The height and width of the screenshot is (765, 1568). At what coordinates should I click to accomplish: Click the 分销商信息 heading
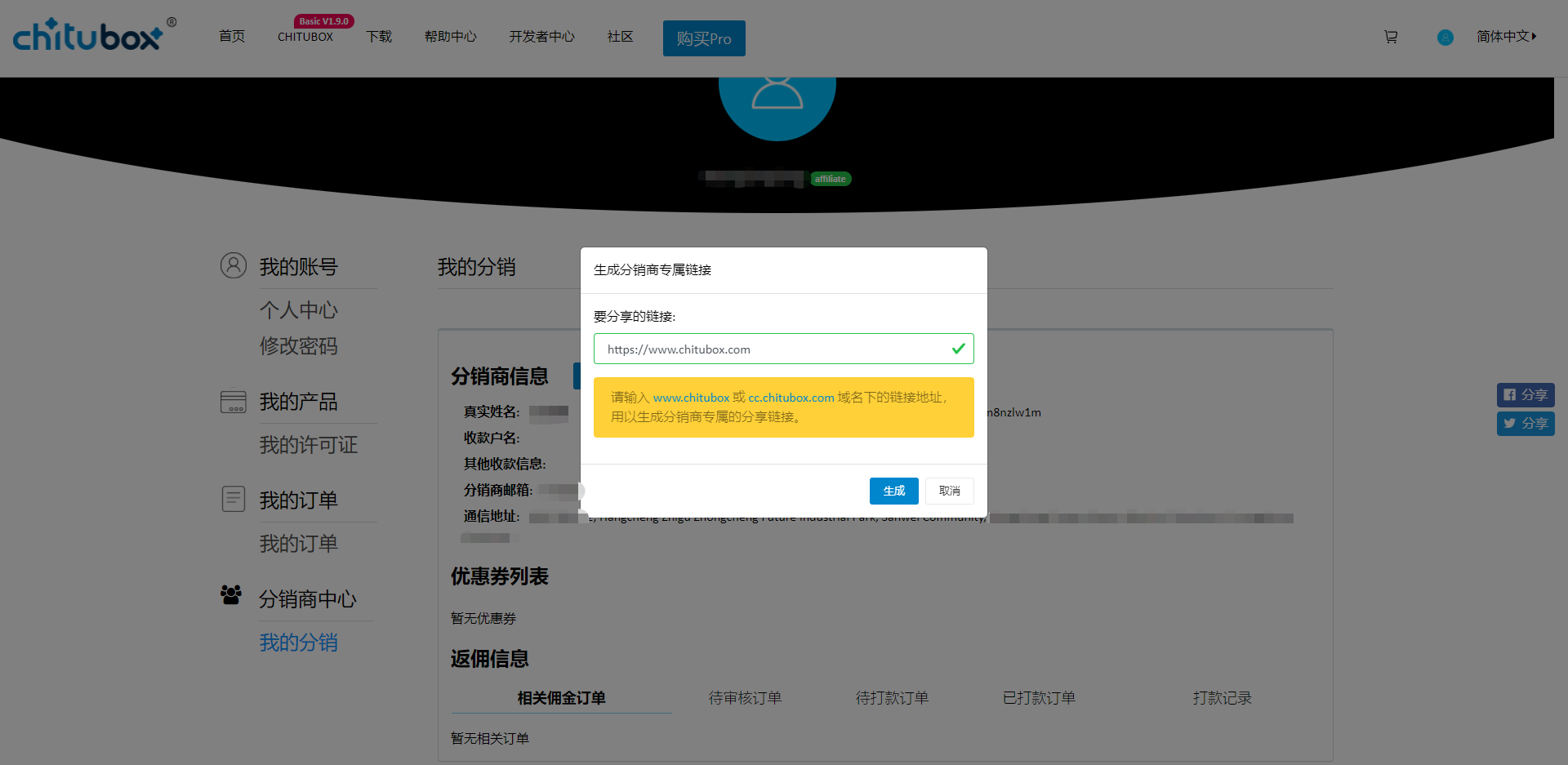tap(500, 376)
